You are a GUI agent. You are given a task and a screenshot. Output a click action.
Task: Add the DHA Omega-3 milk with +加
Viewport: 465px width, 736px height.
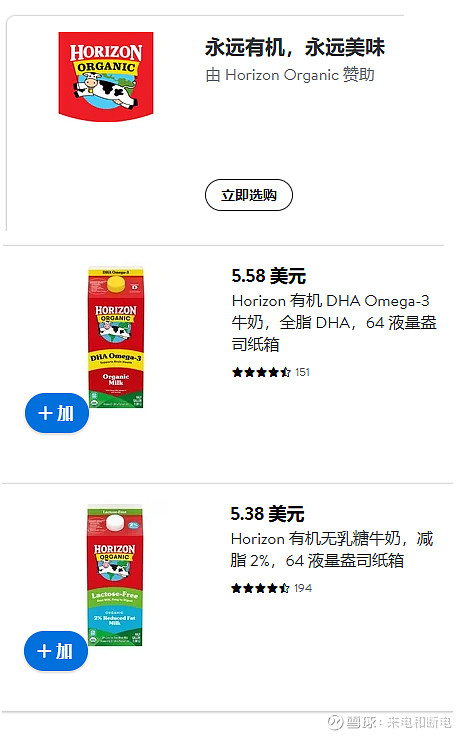coord(57,413)
